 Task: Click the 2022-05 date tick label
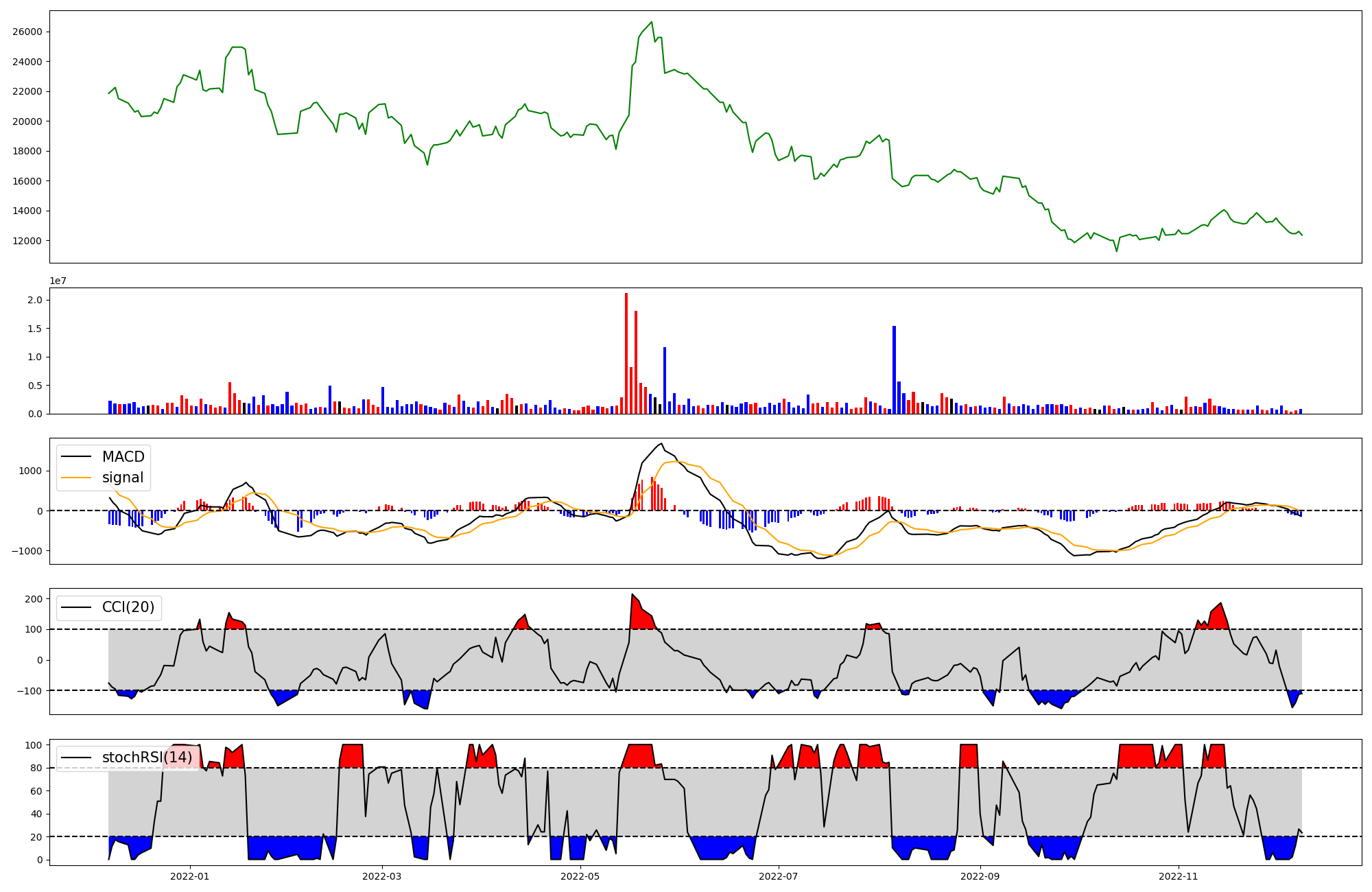click(580, 876)
